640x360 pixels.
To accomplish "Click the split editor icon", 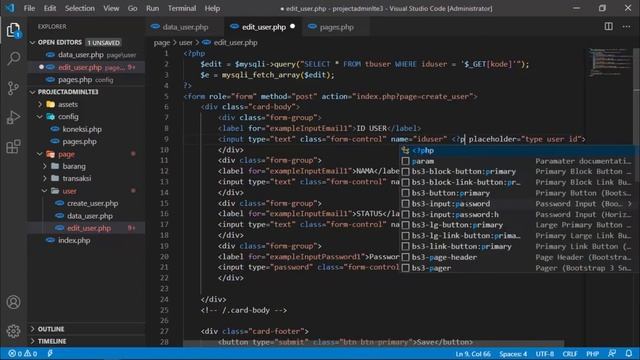I will [609, 27].
